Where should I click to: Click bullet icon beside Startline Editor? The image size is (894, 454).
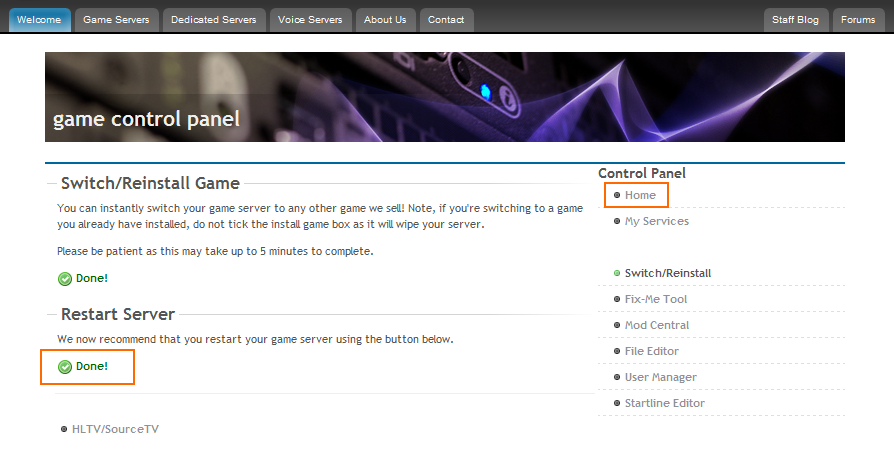(x=617, y=403)
